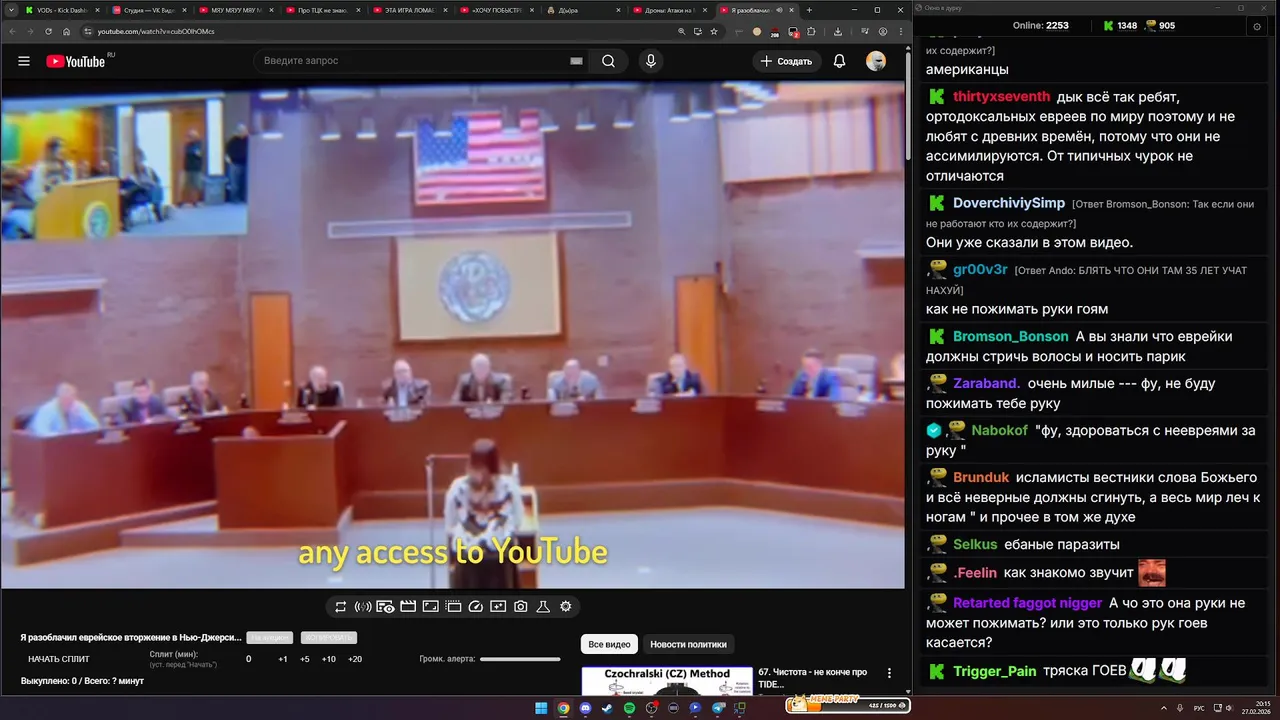Click НАЧАТЬ СПЛИТ button
This screenshot has height=720, width=1280.
coord(59,659)
